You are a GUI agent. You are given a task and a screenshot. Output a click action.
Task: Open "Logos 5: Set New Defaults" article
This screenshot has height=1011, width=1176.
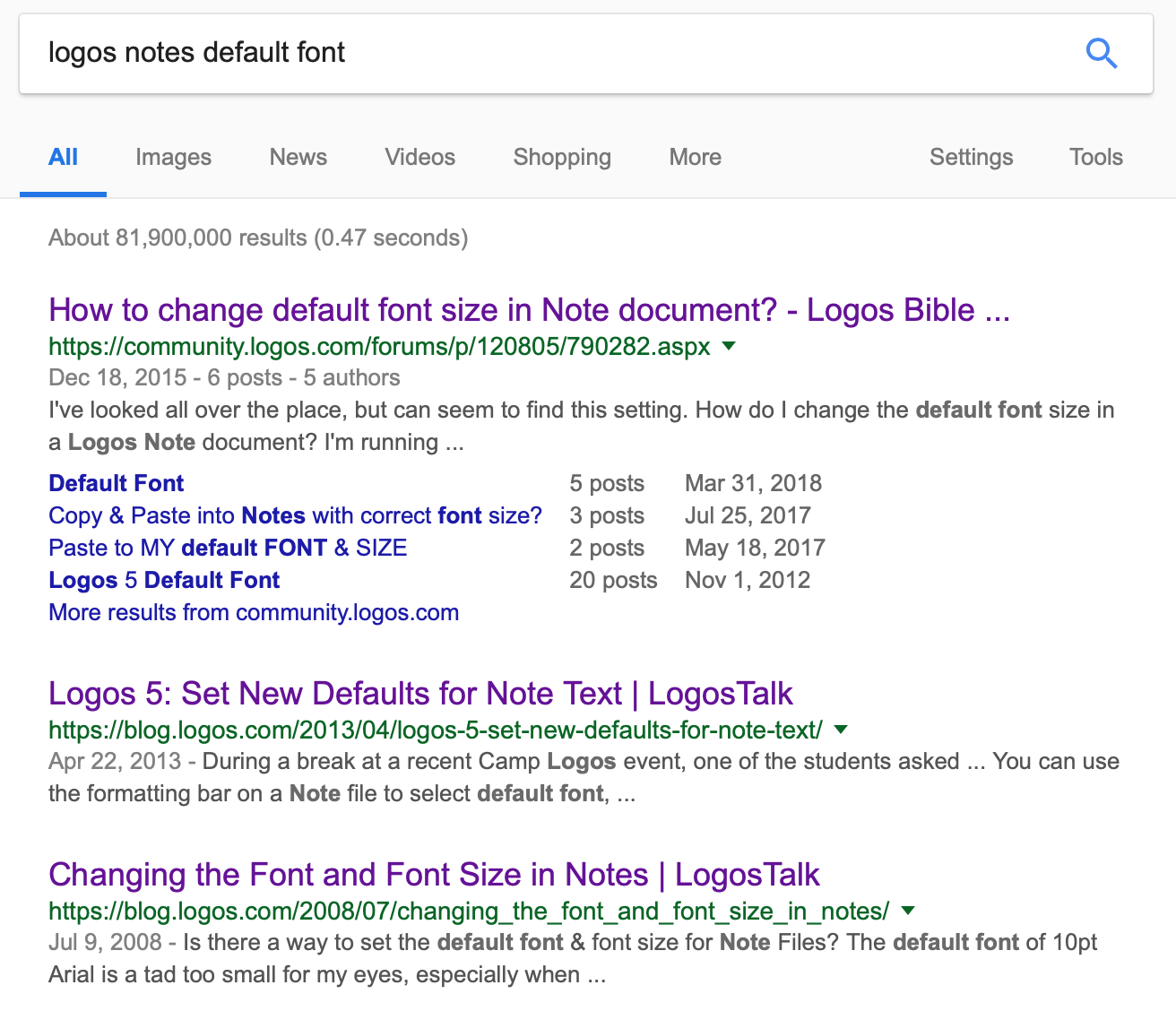point(420,694)
